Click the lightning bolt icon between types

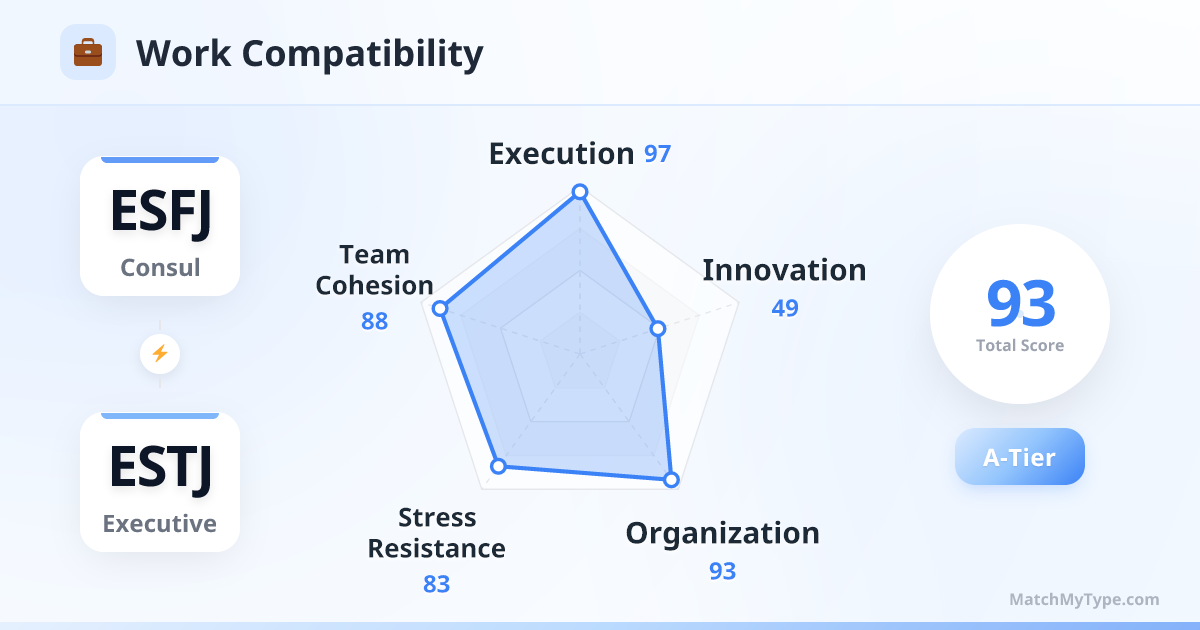(160, 353)
